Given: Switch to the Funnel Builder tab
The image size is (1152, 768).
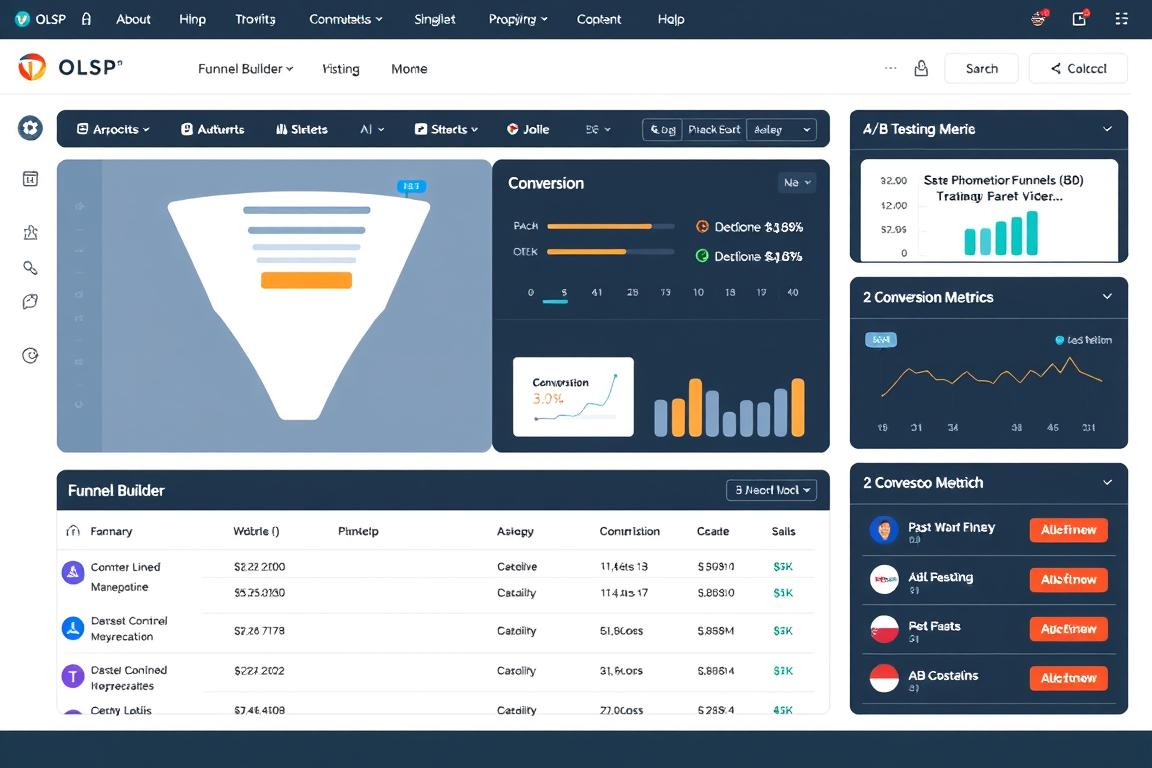Looking at the screenshot, I should (x=244, y=68).
